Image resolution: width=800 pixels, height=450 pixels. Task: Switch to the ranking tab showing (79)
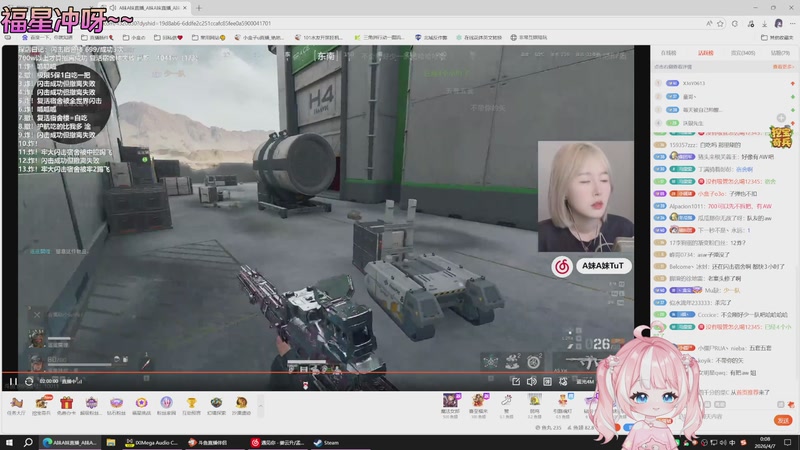[x=780, y=53]
